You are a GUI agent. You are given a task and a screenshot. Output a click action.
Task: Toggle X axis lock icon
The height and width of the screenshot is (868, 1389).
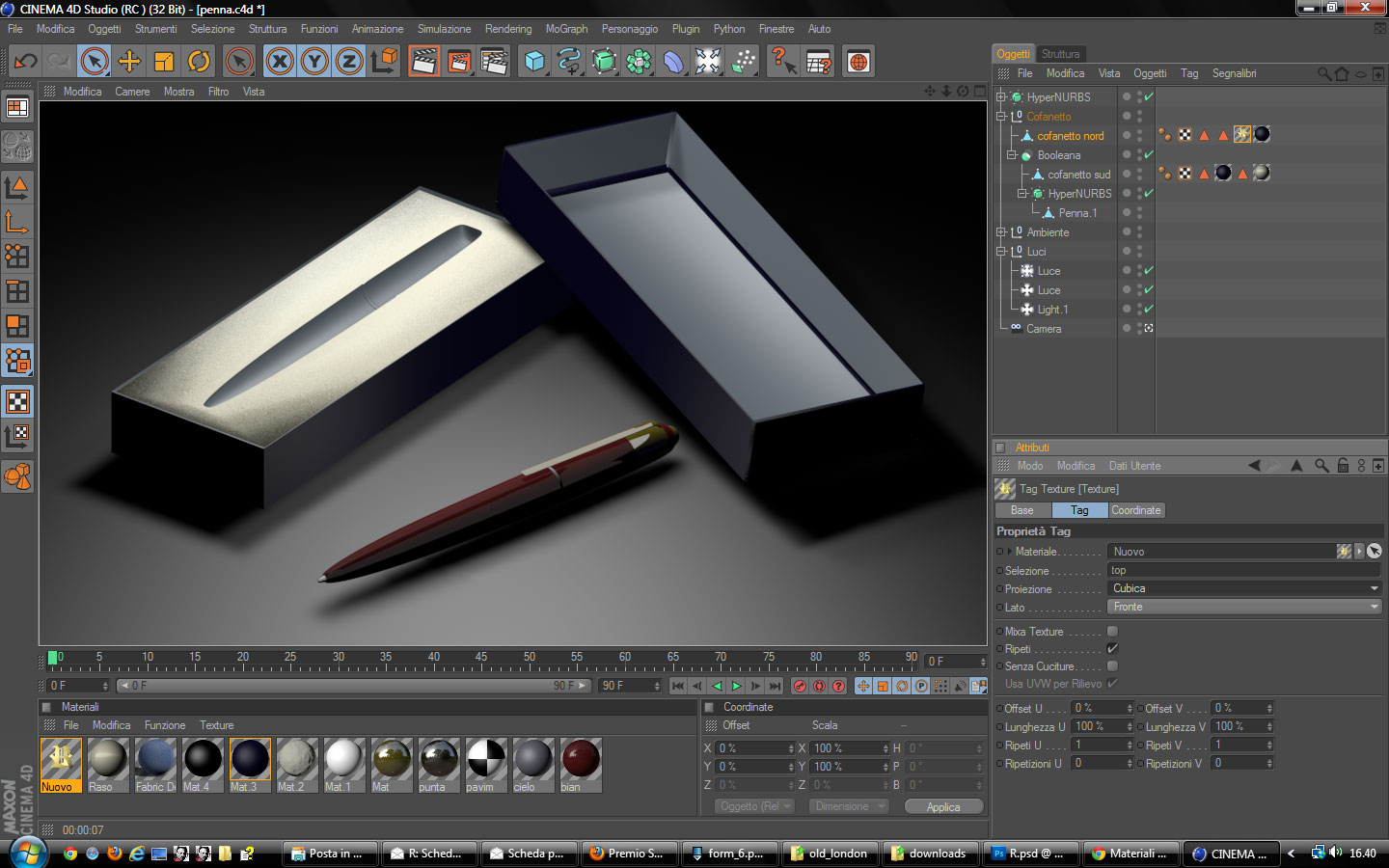280,62
